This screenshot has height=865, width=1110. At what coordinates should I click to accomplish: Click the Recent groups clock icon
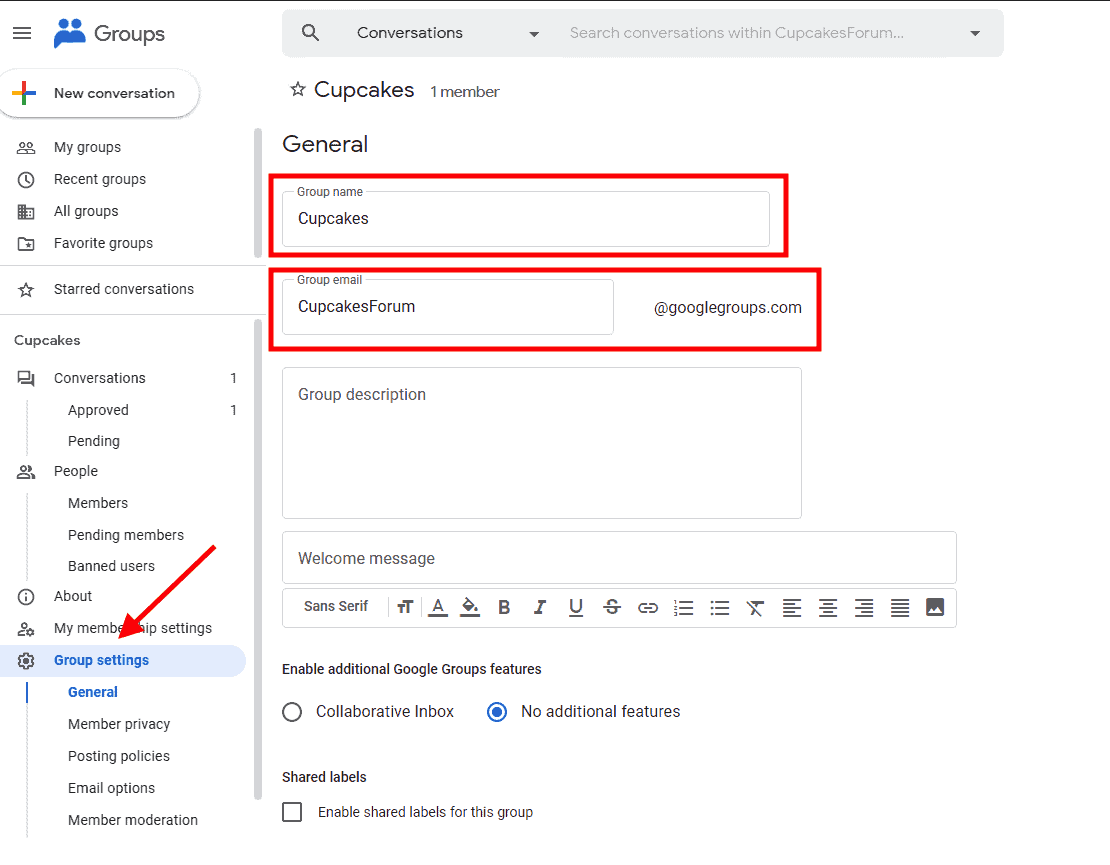[26, 180]
